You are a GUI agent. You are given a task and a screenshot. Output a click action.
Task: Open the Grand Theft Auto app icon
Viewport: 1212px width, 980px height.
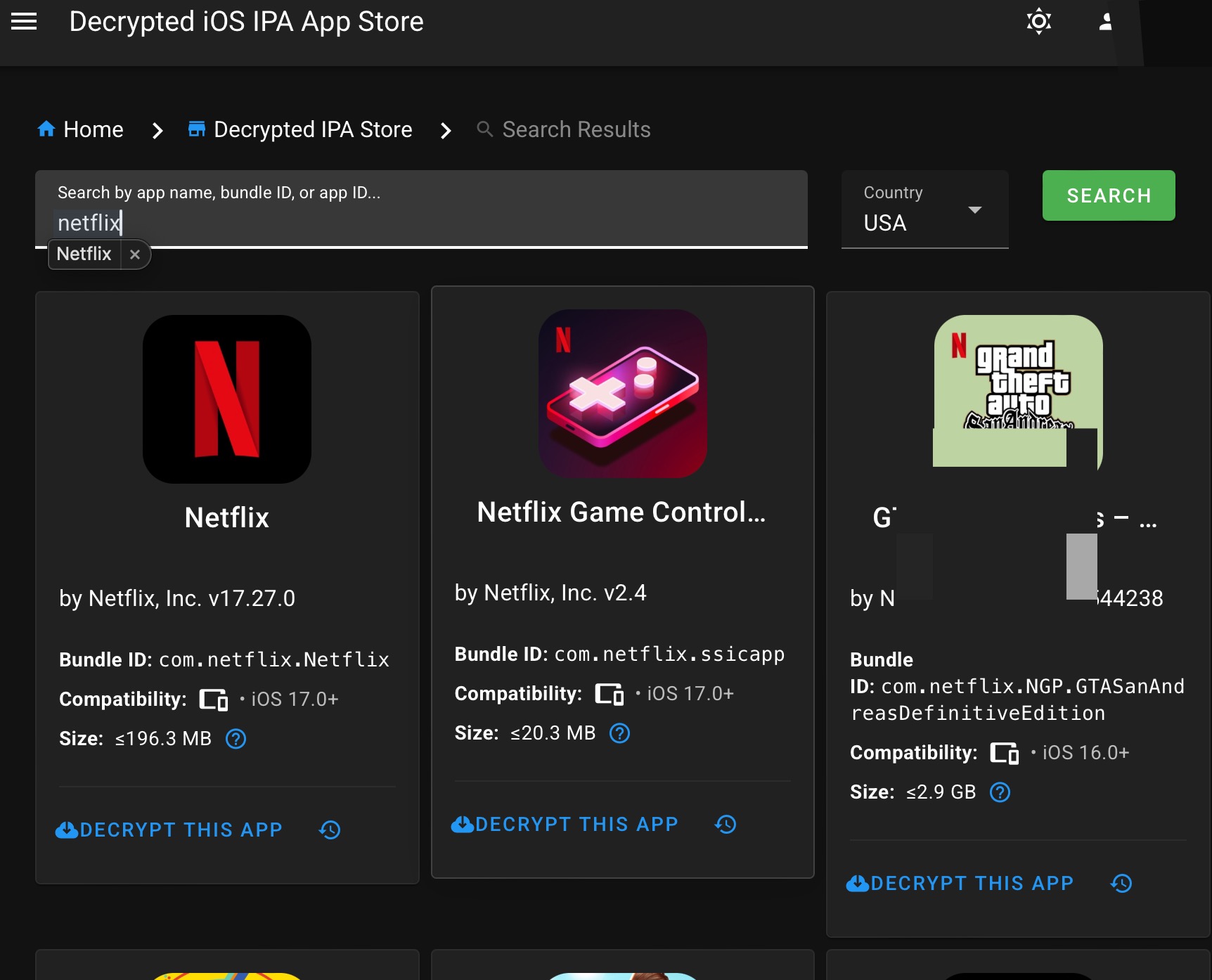click(1018, 391)
